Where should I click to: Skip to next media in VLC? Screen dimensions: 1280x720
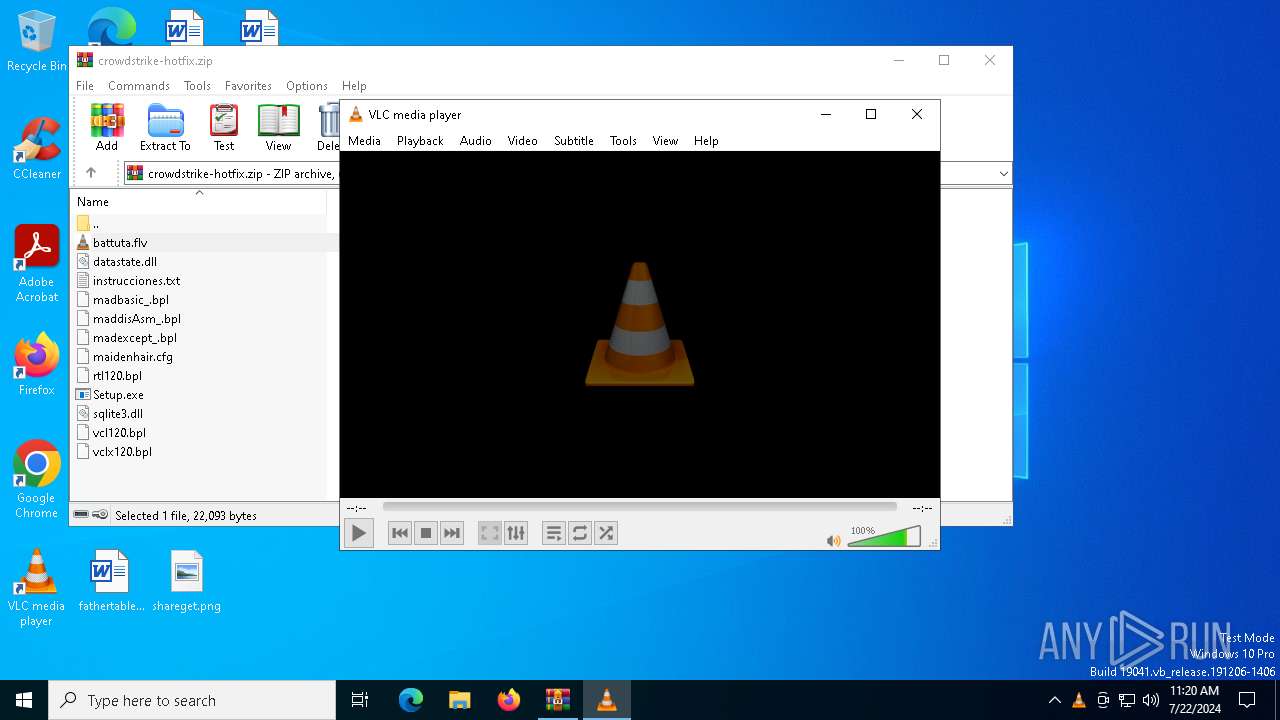click(x=452, y=534)
